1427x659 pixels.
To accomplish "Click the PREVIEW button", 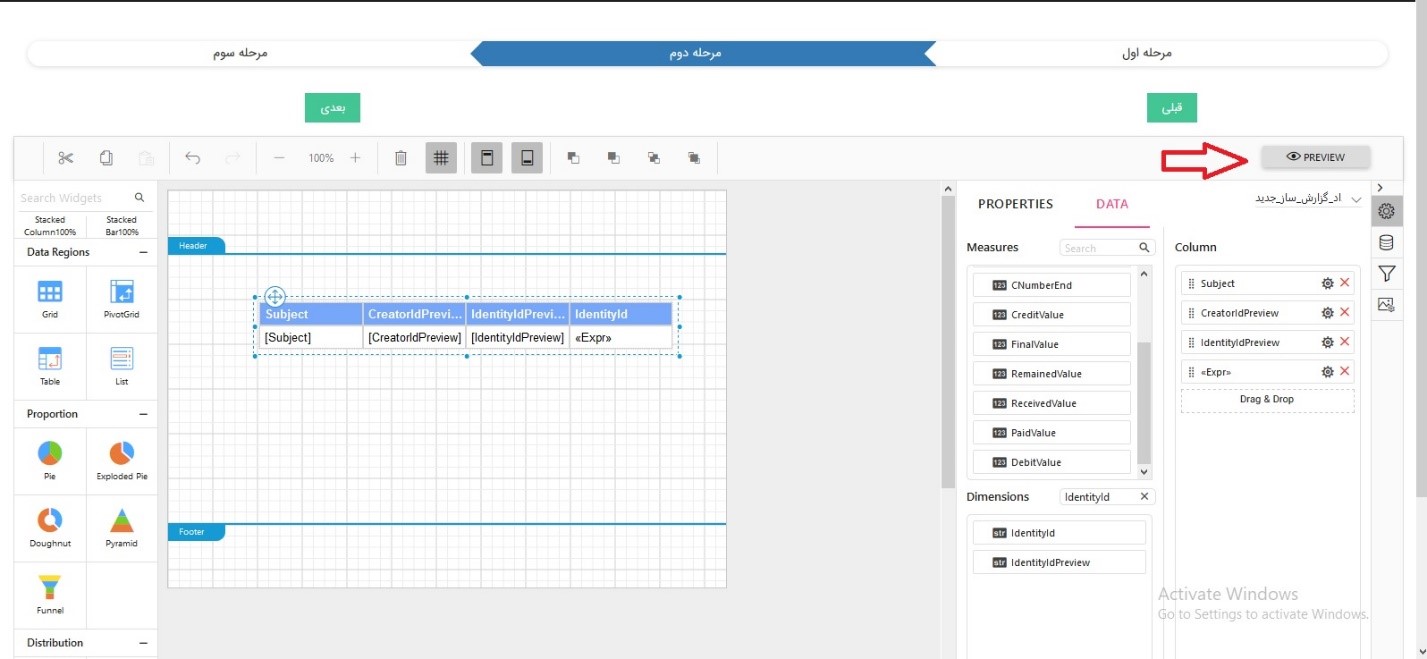I will pos(1315,157).
